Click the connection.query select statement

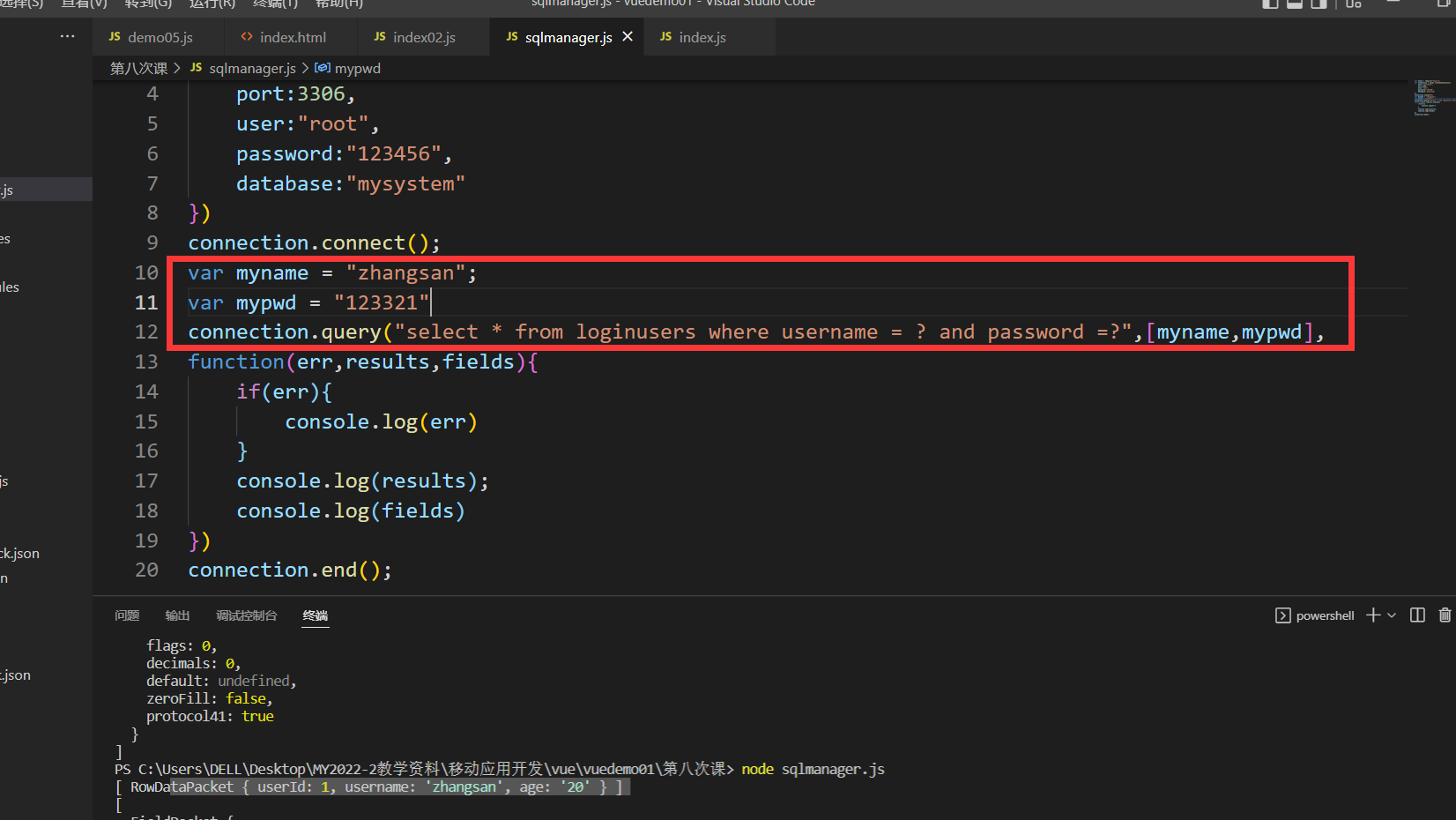click(x=756, y=332)
